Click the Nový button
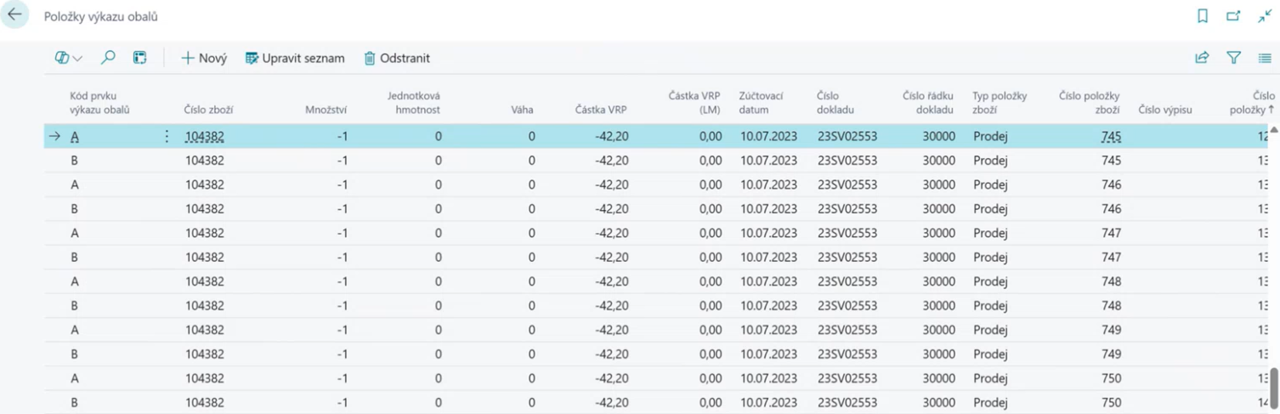 (x=204, y=58)
